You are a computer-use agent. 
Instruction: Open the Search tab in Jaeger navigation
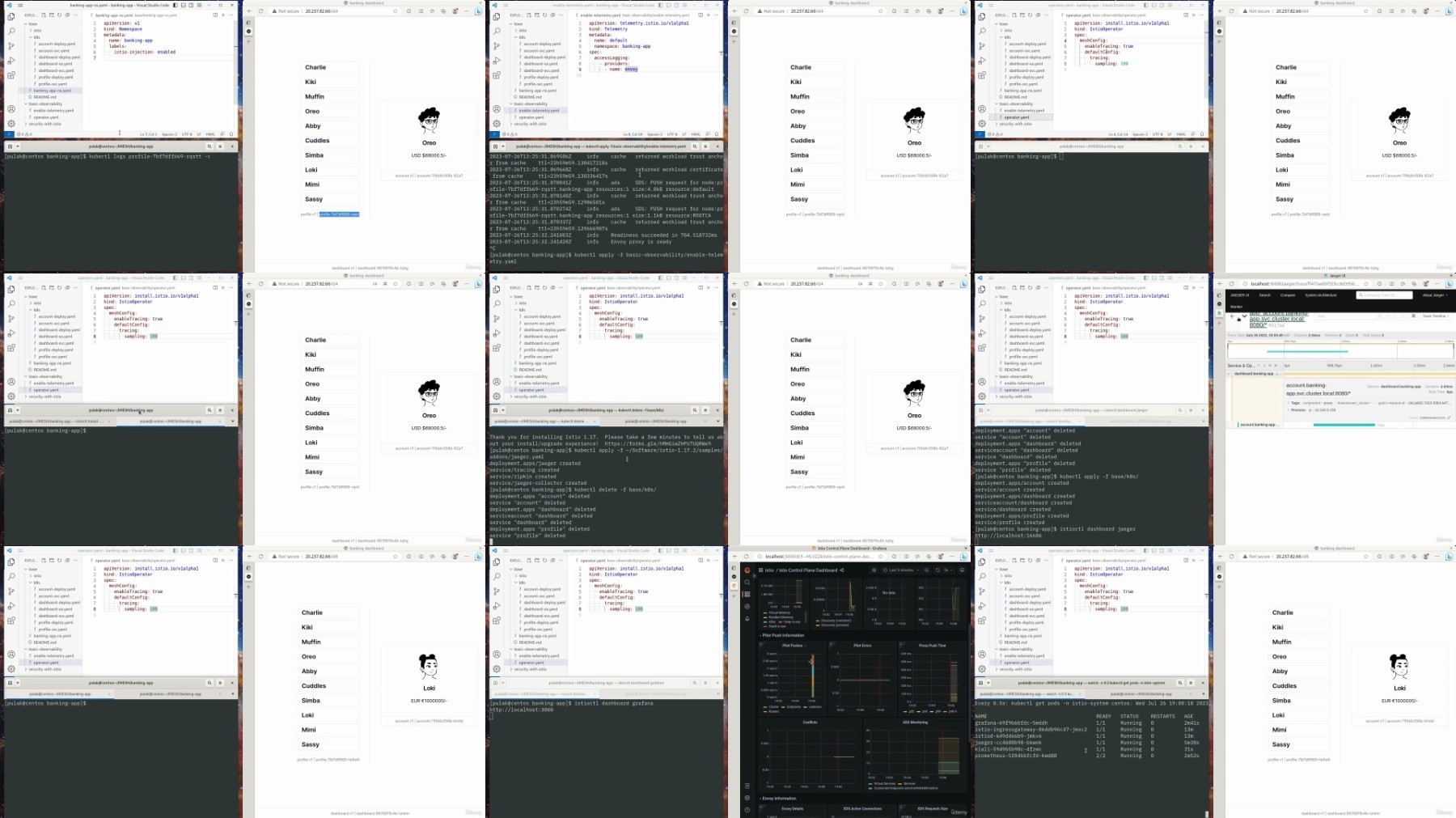(1264, 295)
